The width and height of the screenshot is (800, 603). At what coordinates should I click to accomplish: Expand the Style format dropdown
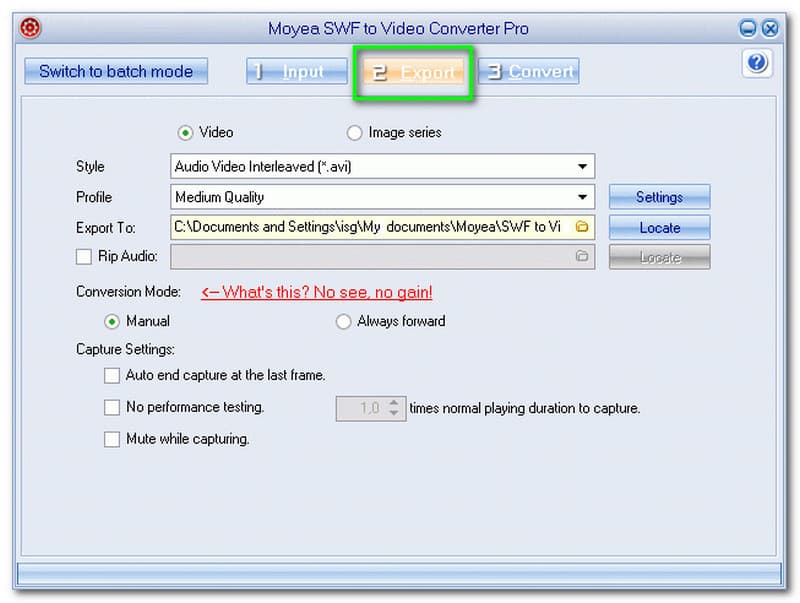(582, 167)
